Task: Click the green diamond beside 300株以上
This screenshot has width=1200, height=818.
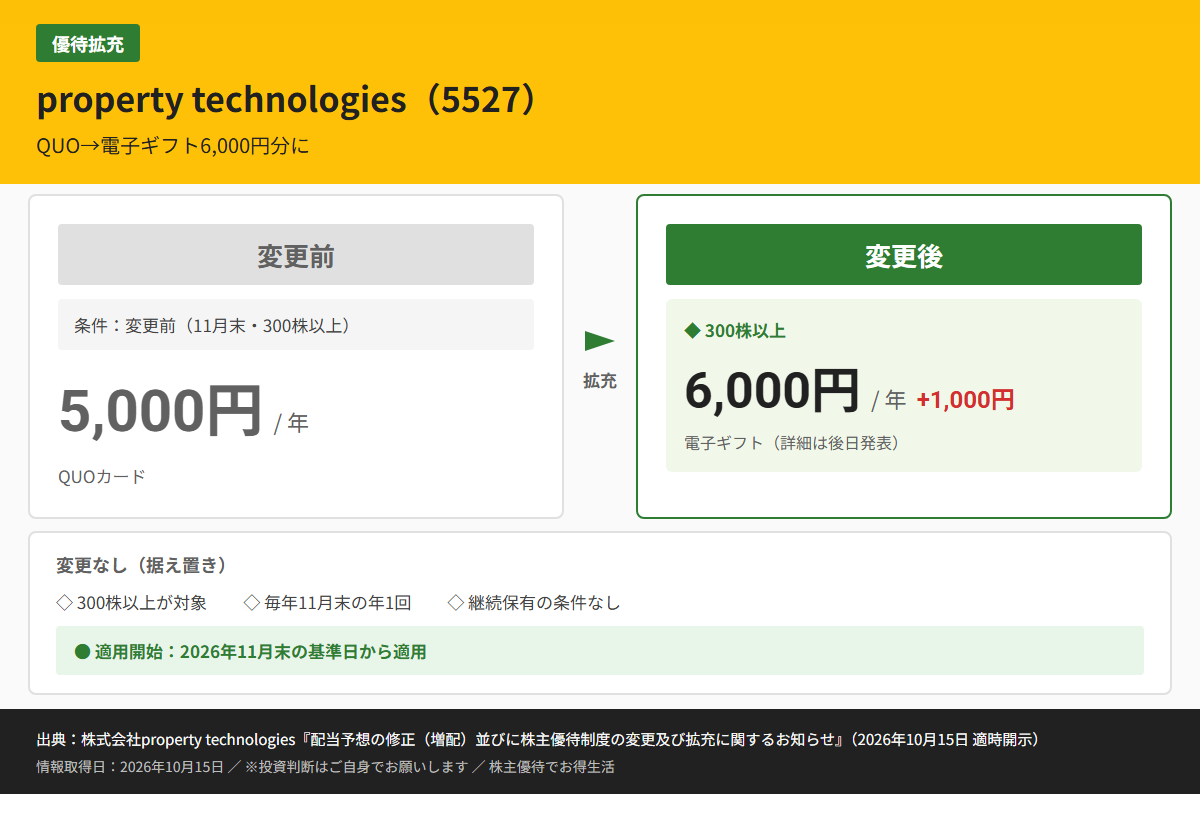Action: click(x=691, y=330)
